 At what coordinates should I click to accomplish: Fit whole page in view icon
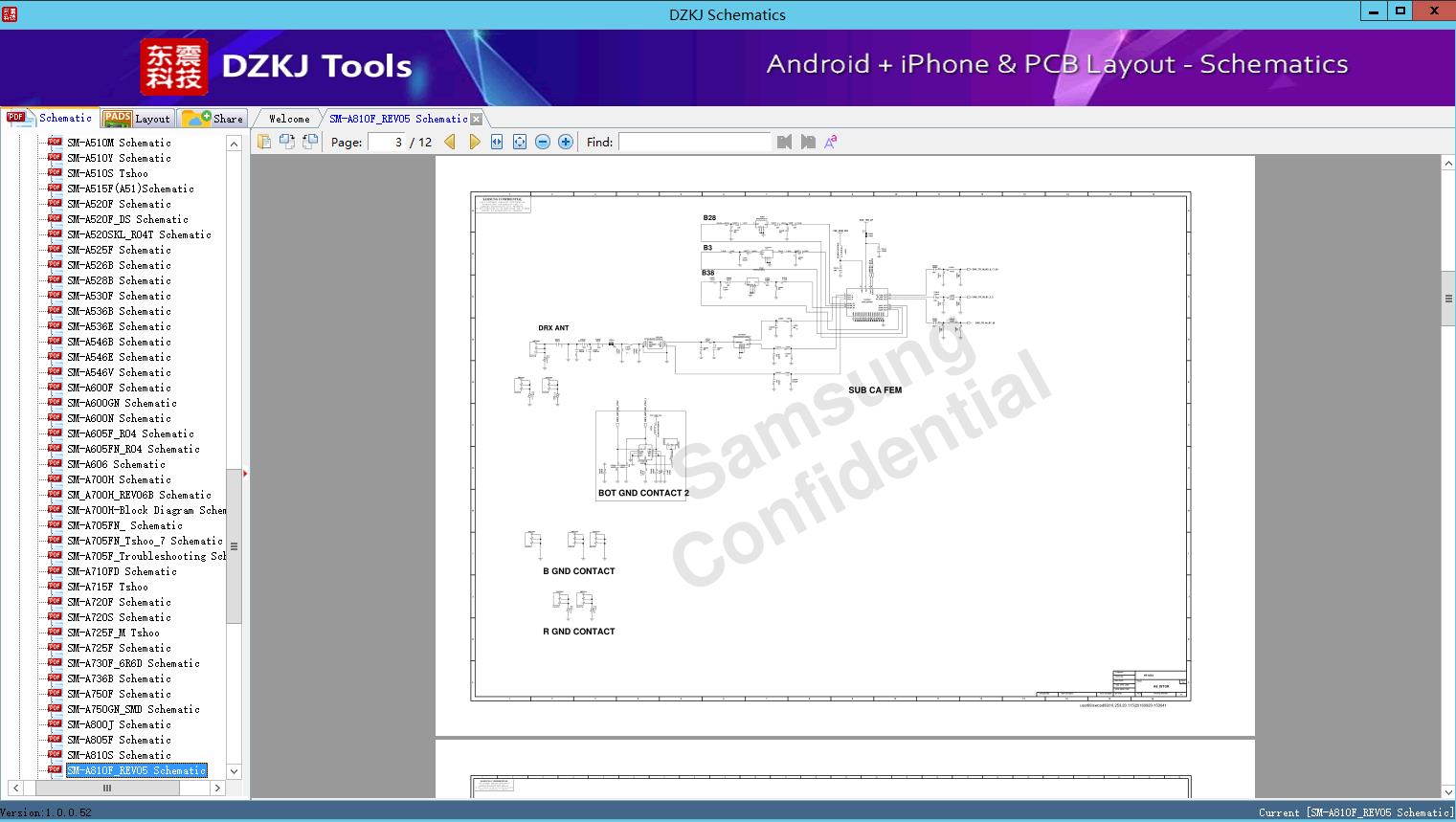tap(520, 142)
